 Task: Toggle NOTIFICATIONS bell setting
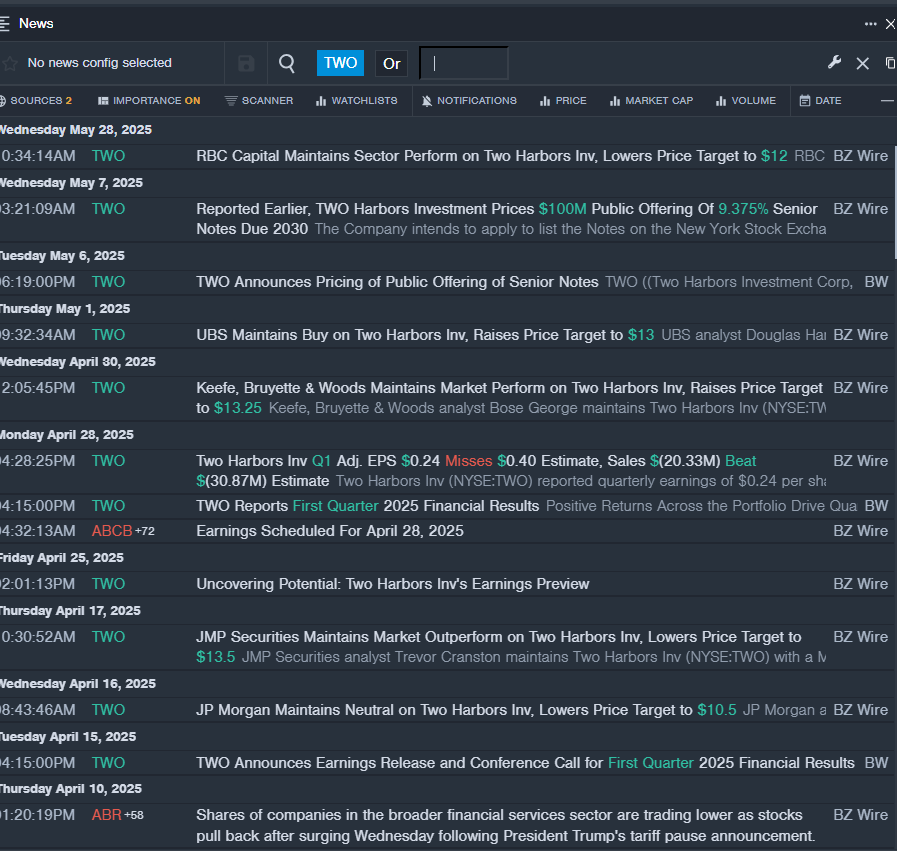point(469,101)
